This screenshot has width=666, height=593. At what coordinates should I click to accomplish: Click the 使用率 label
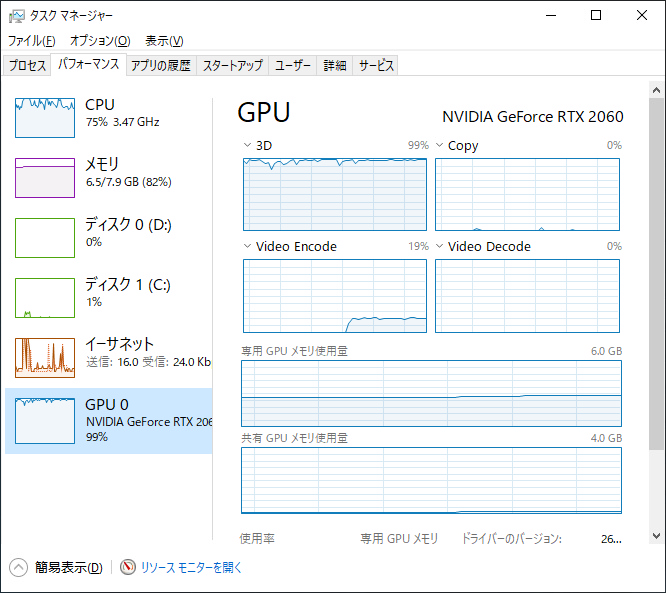[x=257, y=539]
